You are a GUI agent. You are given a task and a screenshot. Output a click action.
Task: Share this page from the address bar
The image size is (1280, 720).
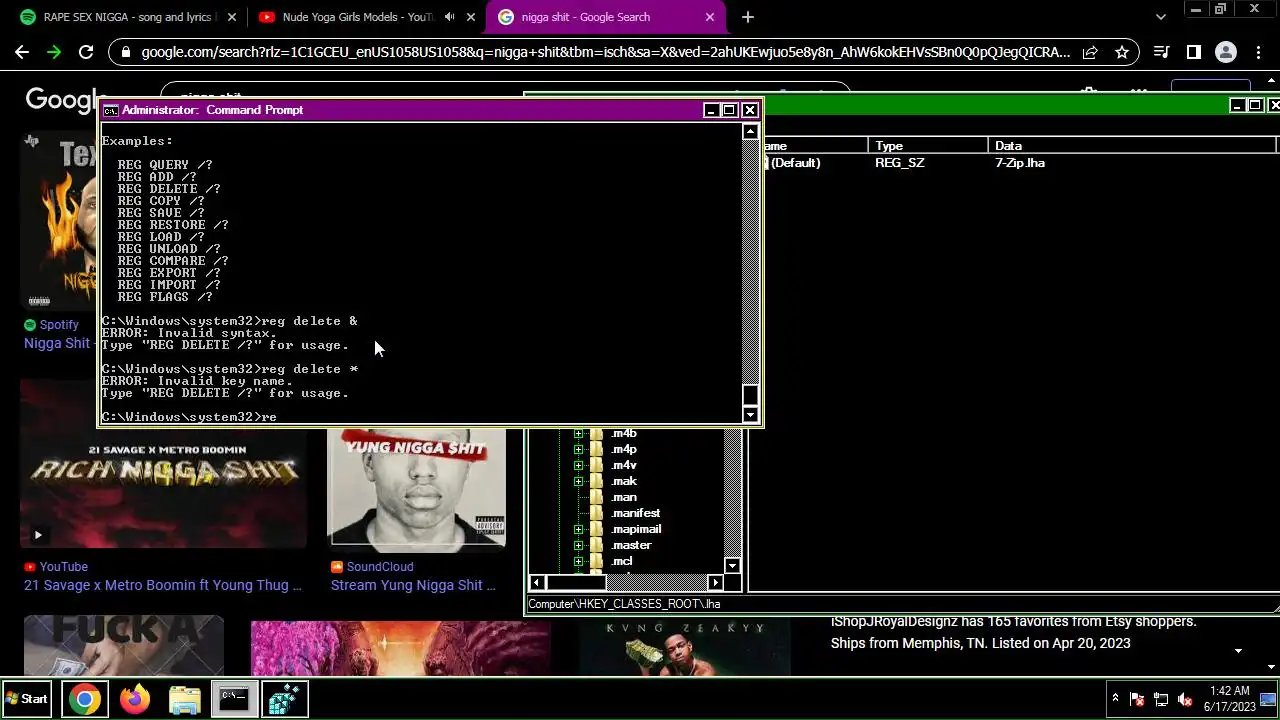(1090, 52)
